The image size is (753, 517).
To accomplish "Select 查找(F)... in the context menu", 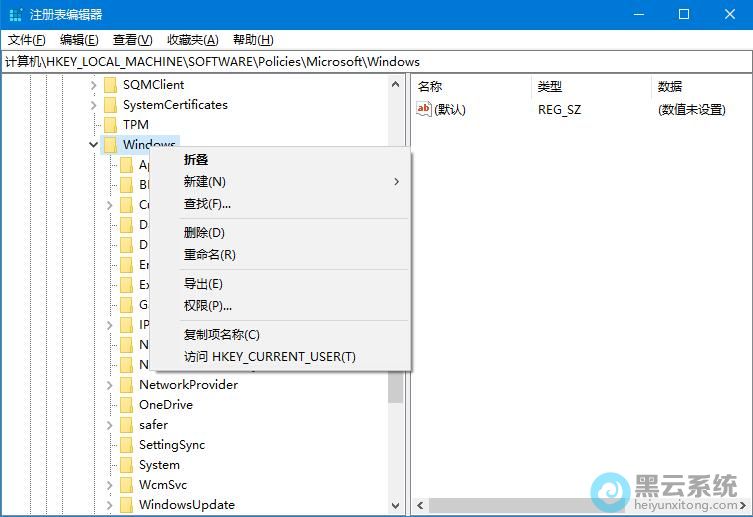I will (x=281, y=204).
